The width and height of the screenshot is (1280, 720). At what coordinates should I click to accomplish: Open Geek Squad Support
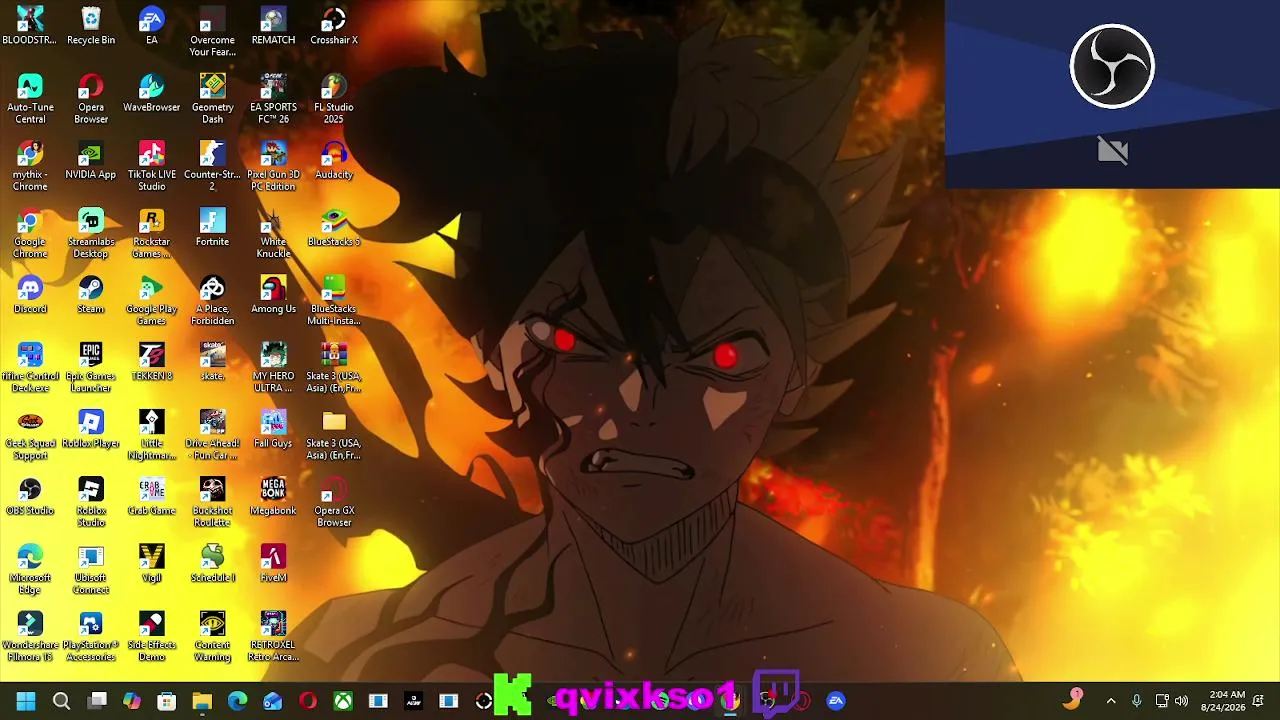pos(30,434)
